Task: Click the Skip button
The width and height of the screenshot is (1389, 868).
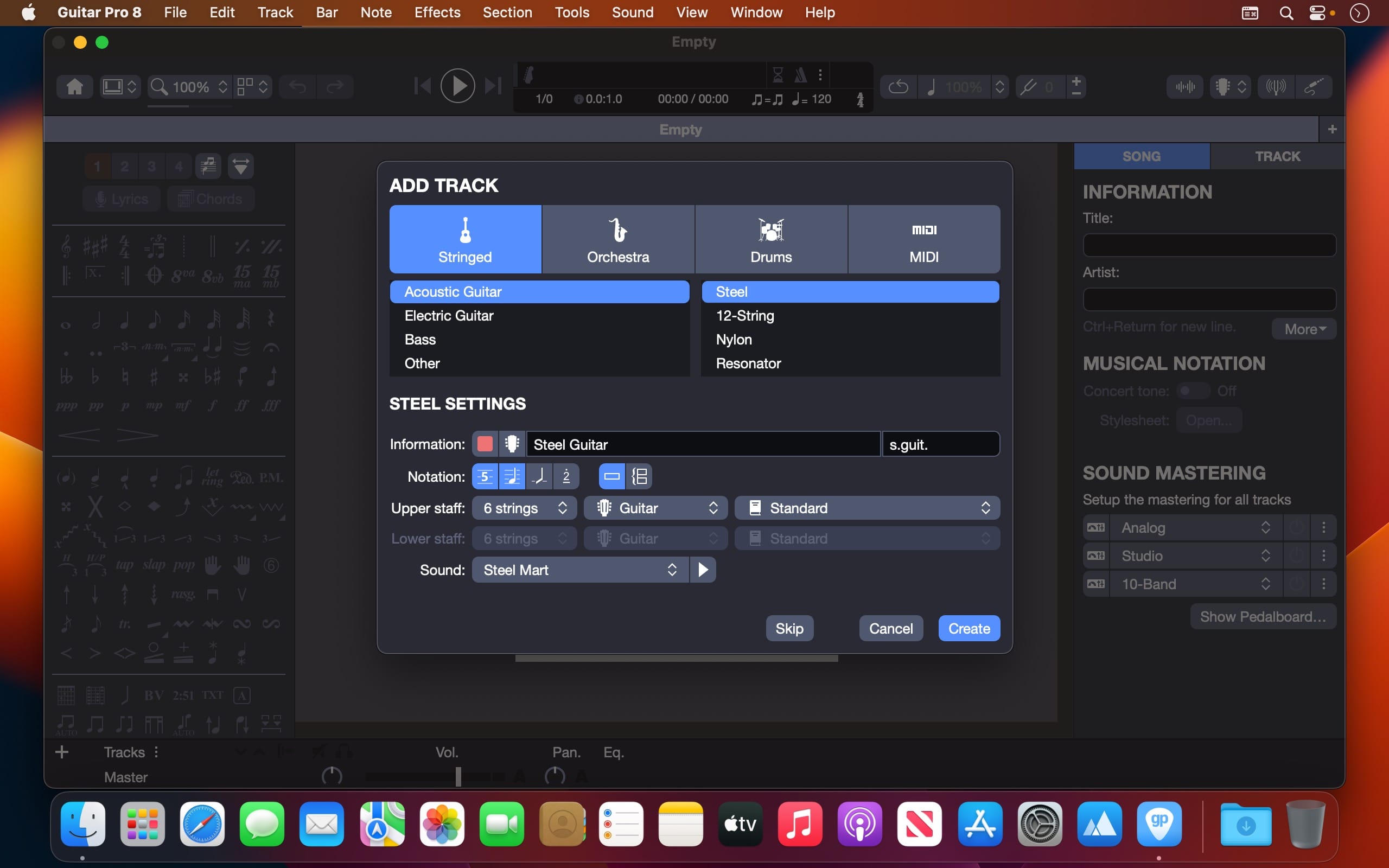Action: point(789,628)
